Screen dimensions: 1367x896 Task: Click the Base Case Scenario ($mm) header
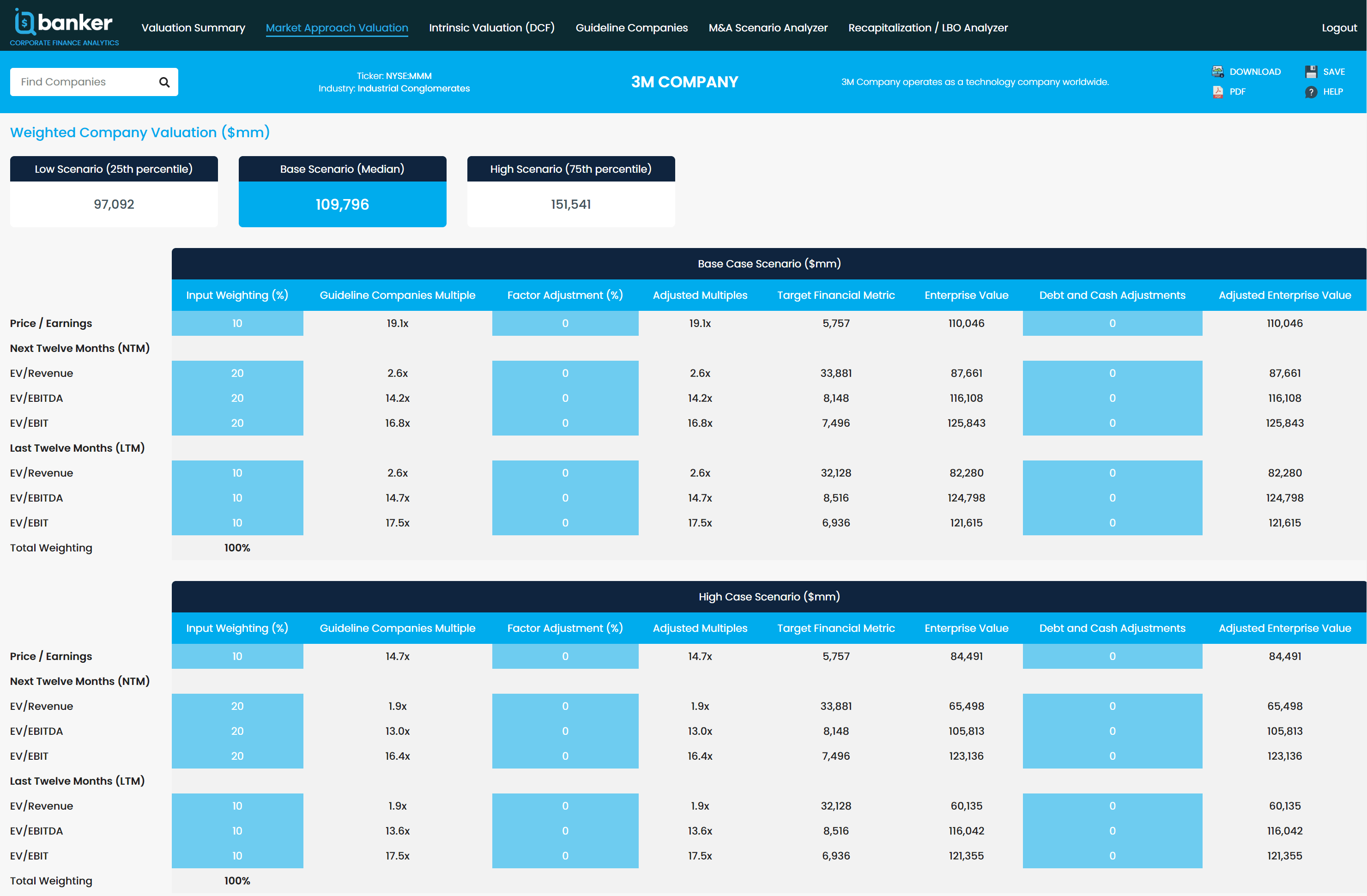coord(769,264)
